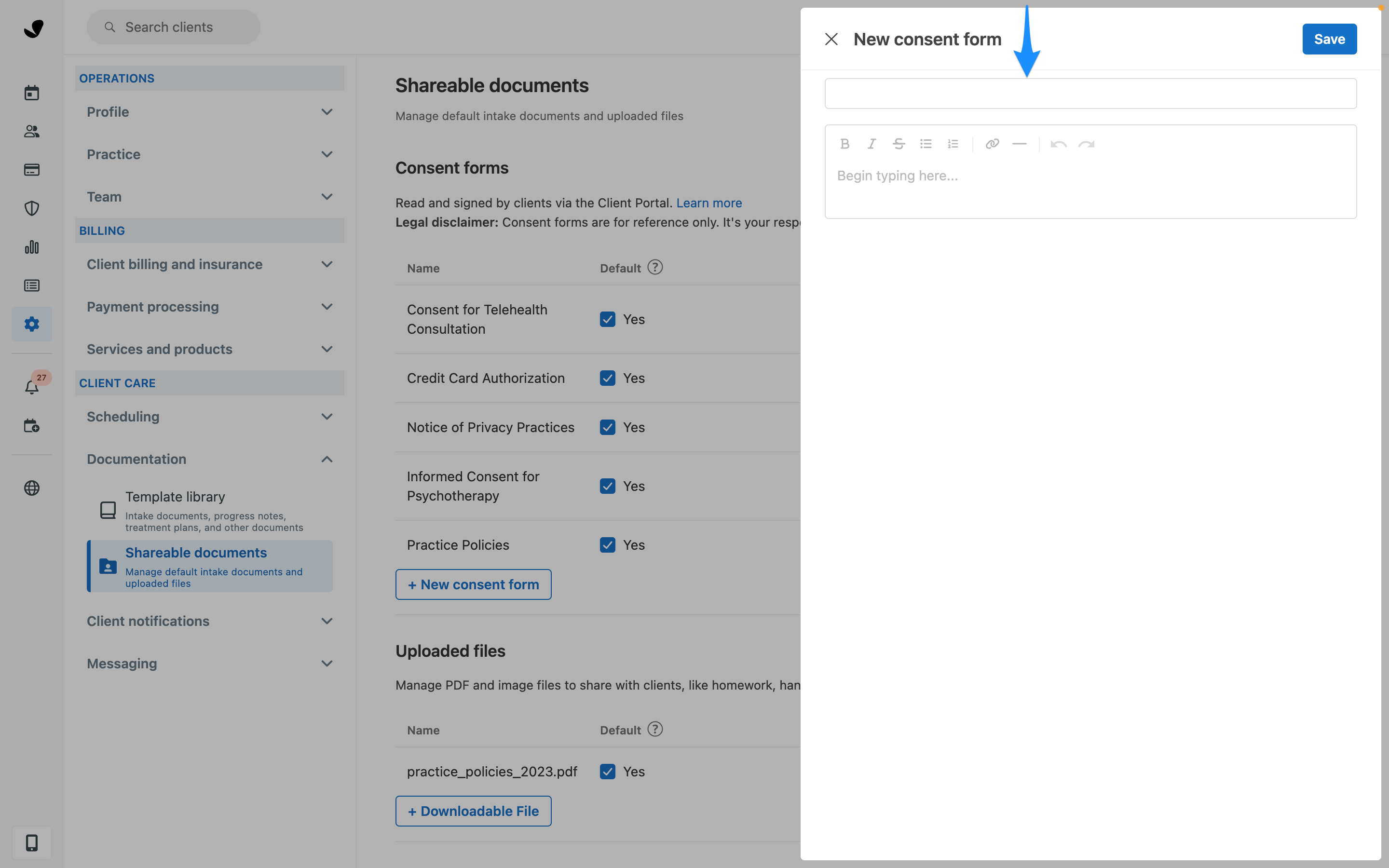The image size is (1389, 868).
Task: Click Practice Policies form name
Action: coord(458,545)
